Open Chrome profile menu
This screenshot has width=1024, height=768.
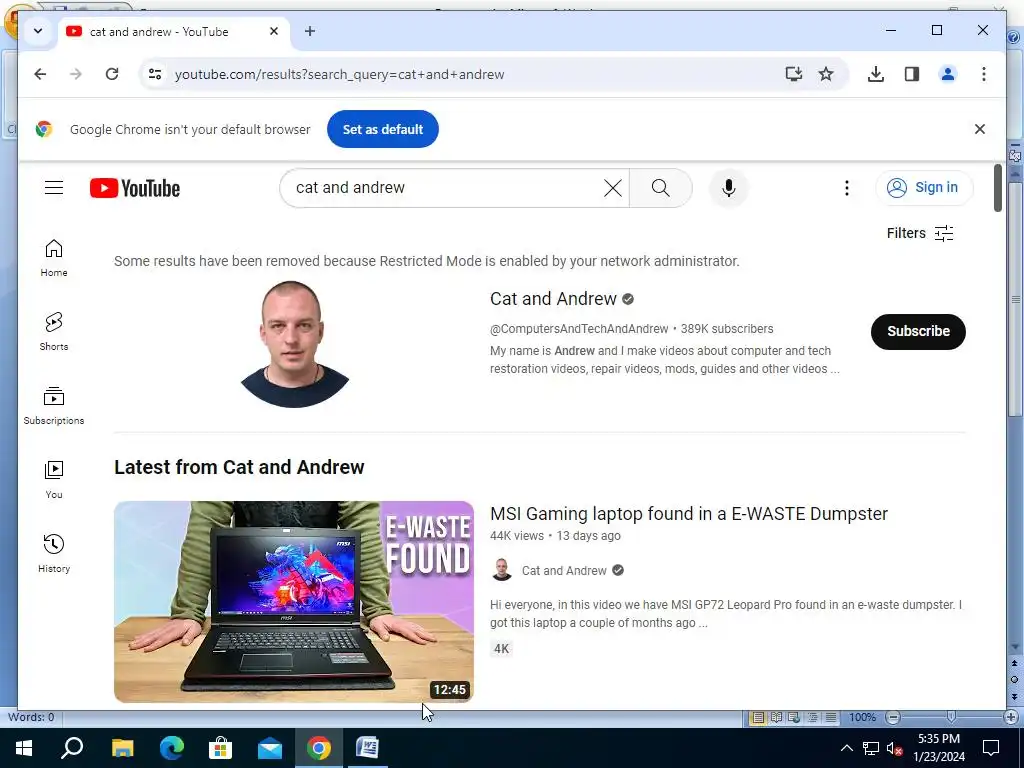[948, 74]
